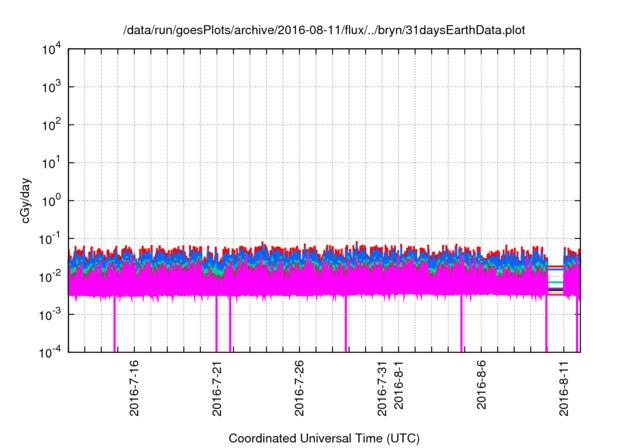
Task: Click the 2016-7-21 date label
Action: [217, 388]
